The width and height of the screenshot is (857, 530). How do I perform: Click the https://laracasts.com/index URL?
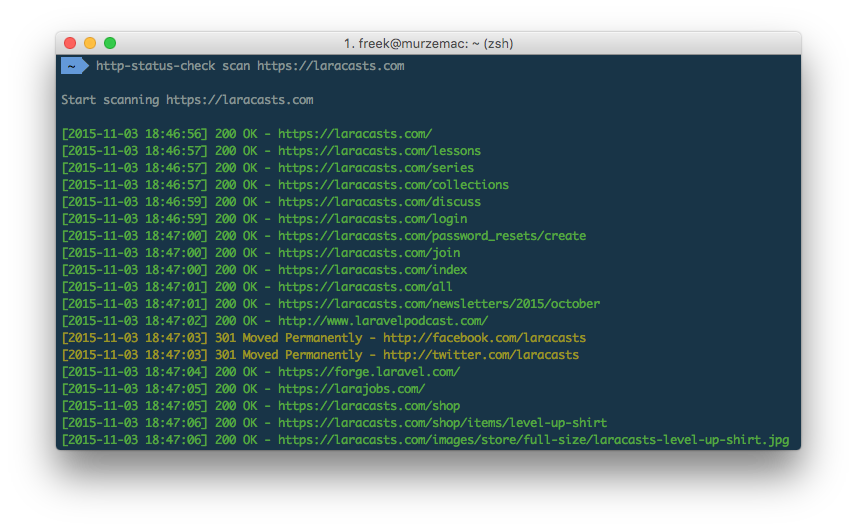(x=373, y=269)
